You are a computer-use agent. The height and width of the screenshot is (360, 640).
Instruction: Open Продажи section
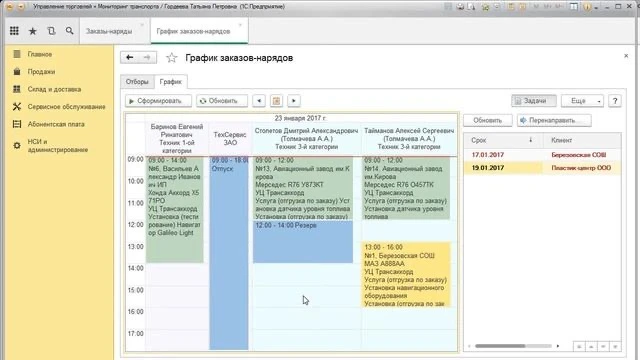coord(41,71)
